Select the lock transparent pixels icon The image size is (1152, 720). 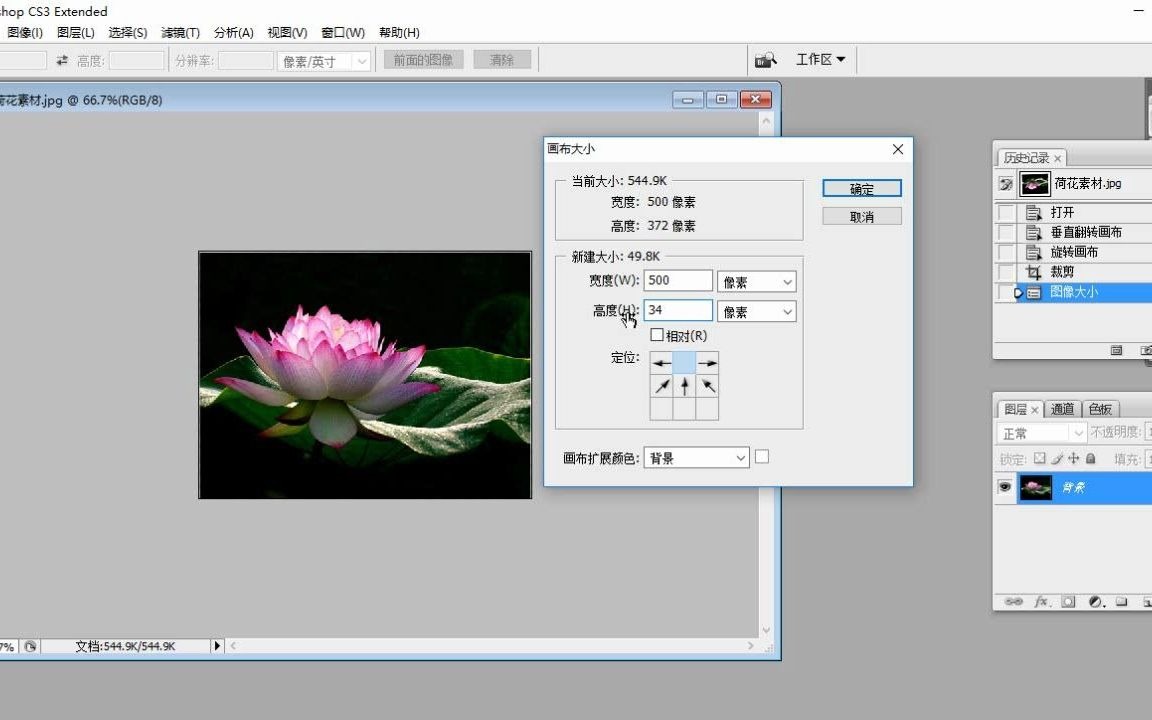coord(1038,457)
